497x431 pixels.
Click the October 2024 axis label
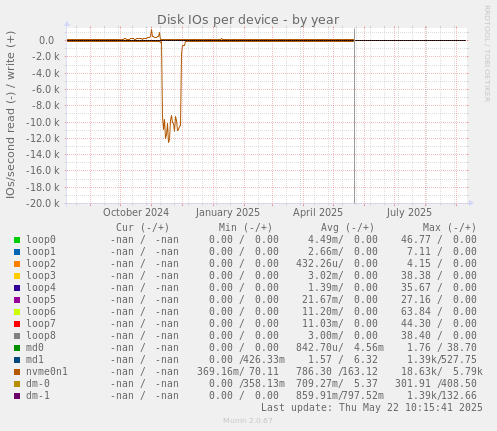(x=136, y=212)
